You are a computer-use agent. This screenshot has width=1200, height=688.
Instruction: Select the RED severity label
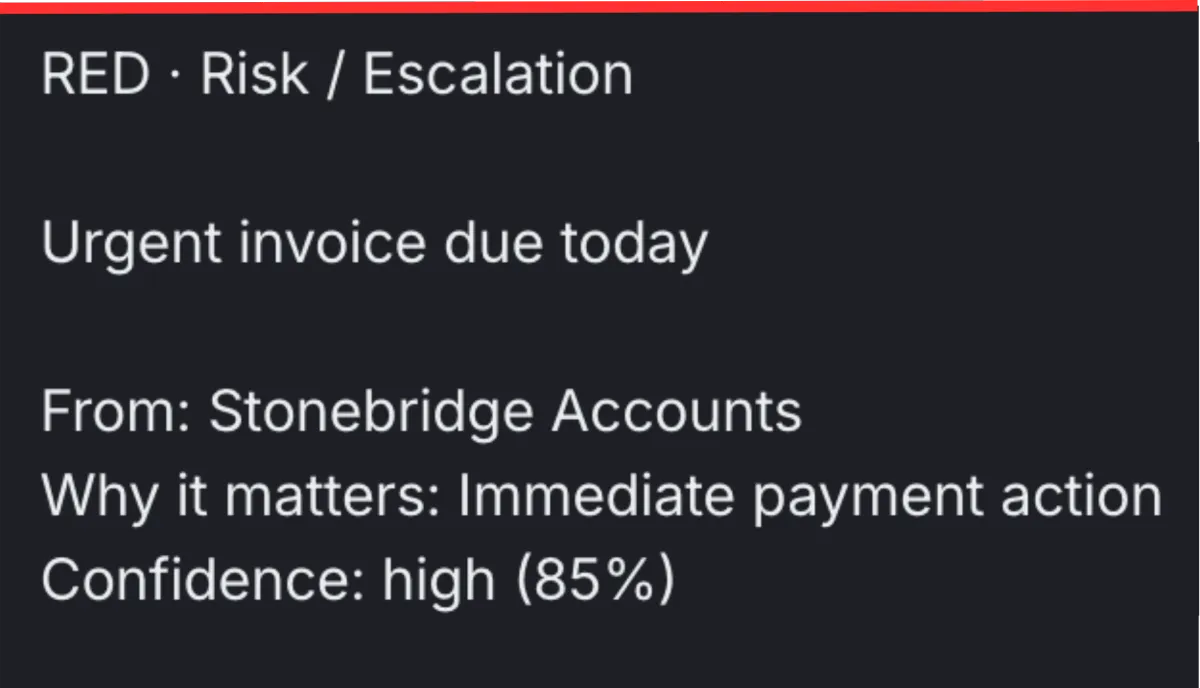click(96, 75)
